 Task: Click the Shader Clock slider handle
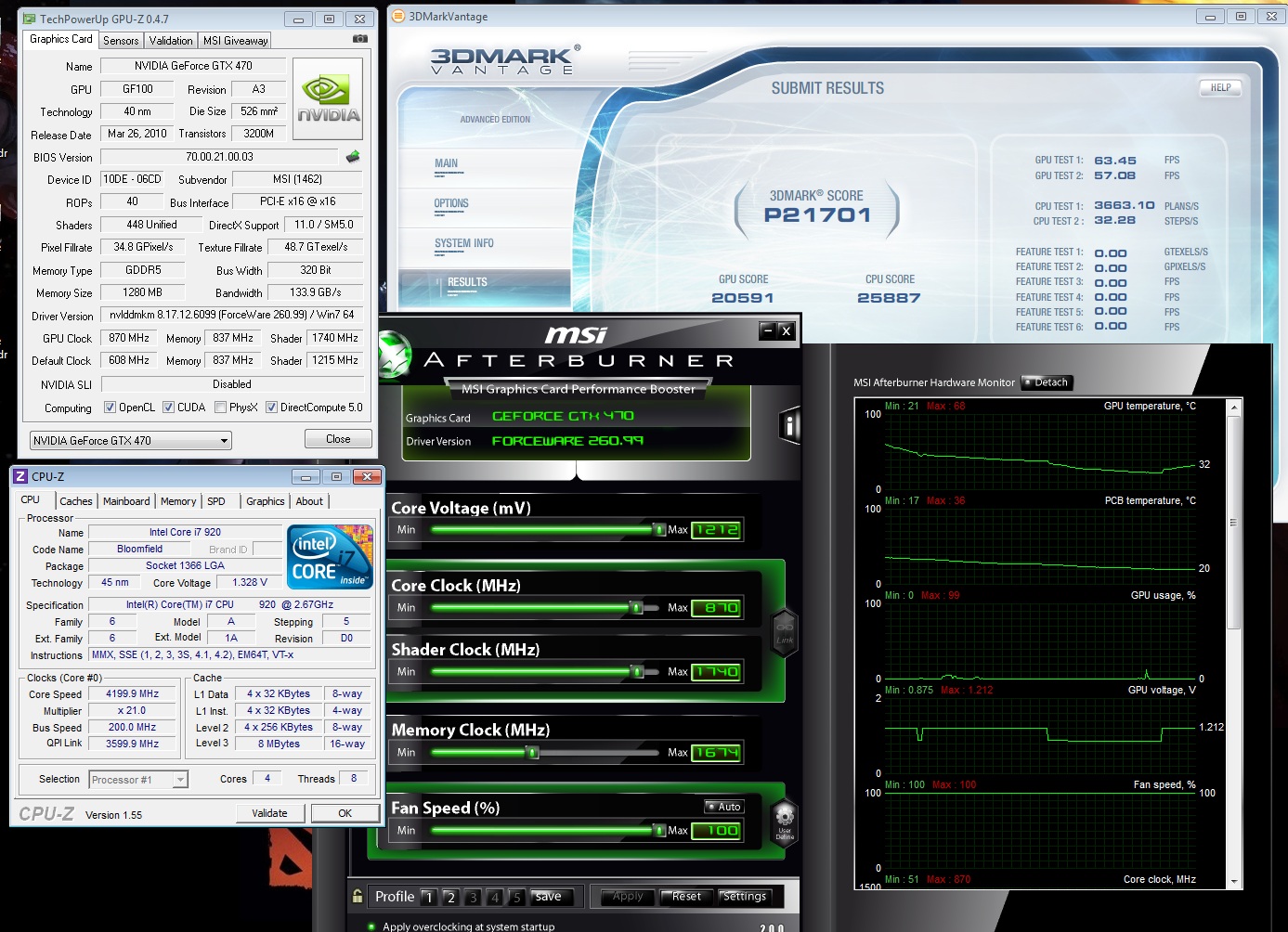pyautogui.click(x=636, y=671)
